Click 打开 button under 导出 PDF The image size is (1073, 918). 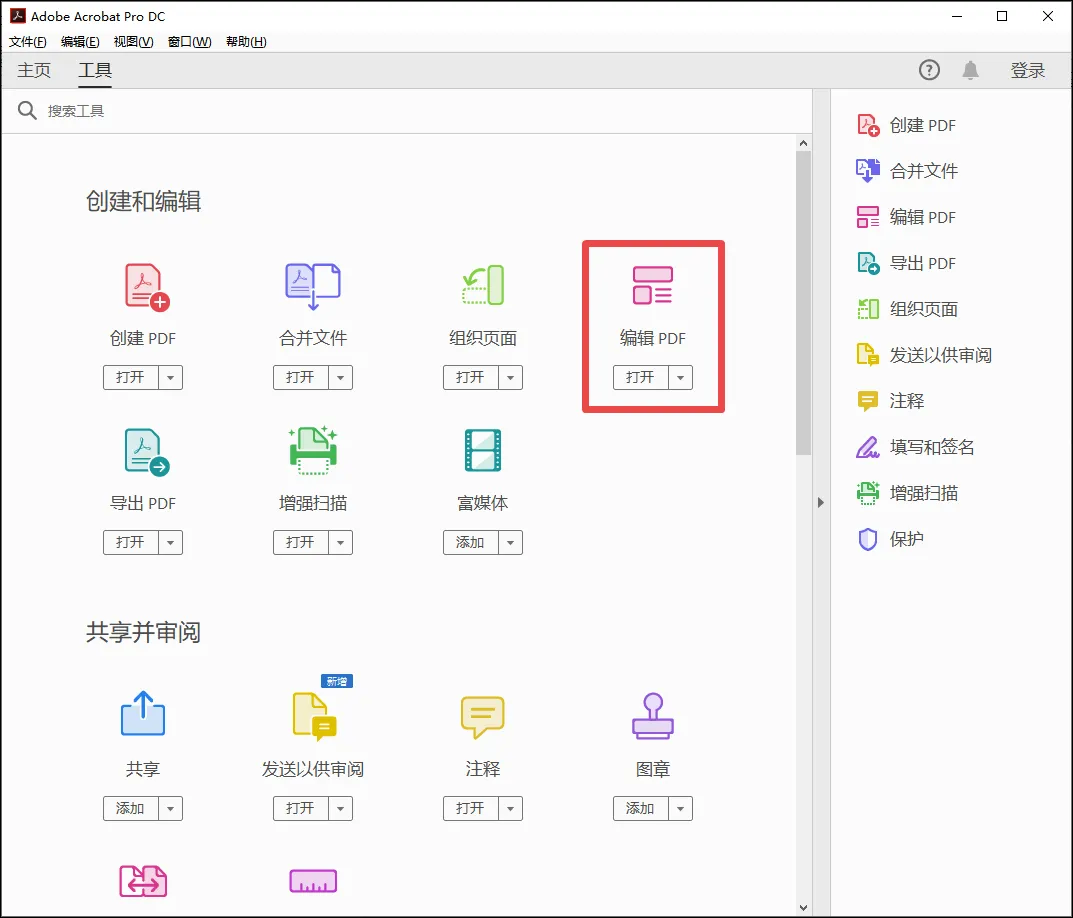tap(131, 542)
